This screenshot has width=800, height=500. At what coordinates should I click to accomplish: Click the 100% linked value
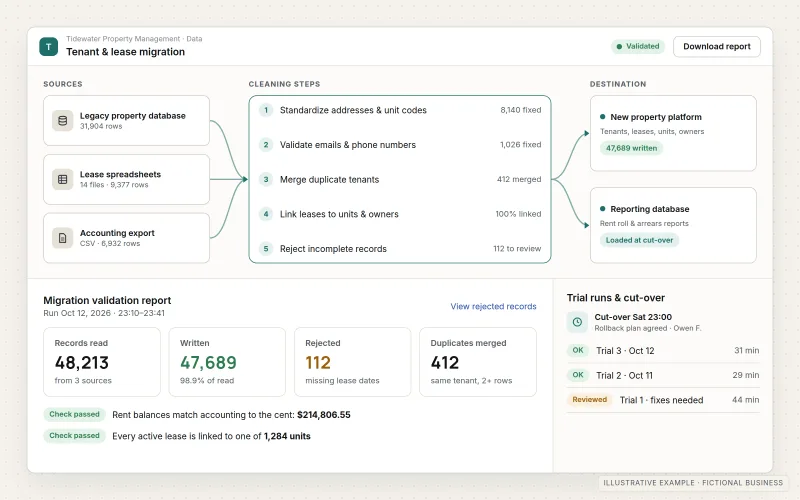point(518,214)
